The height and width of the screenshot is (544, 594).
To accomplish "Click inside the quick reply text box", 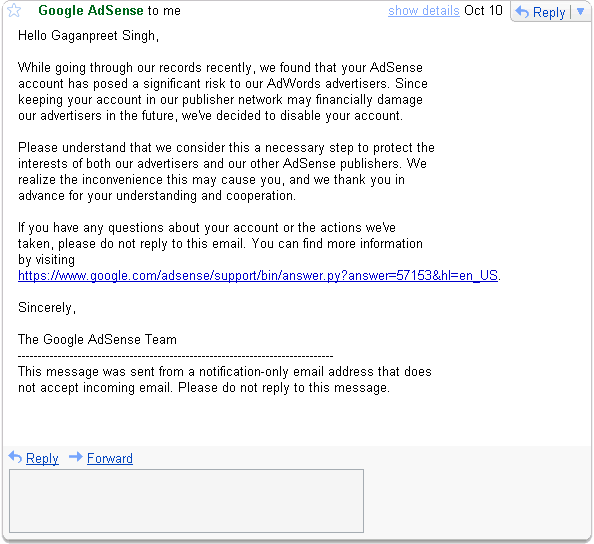I will [186, 501].
